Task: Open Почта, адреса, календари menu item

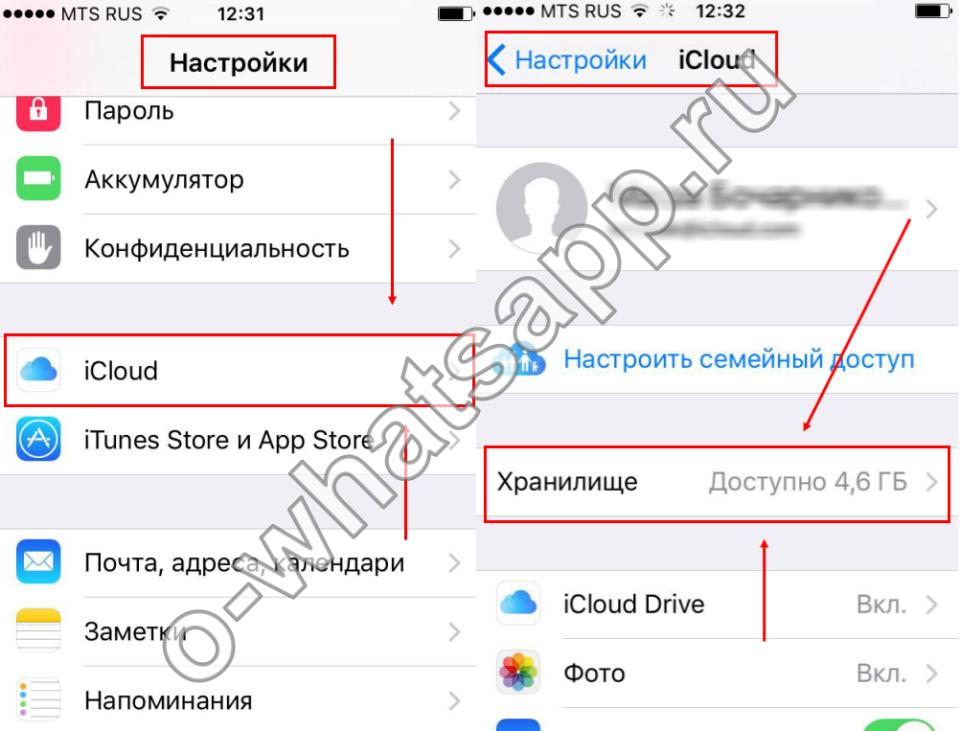Action: 239,563
